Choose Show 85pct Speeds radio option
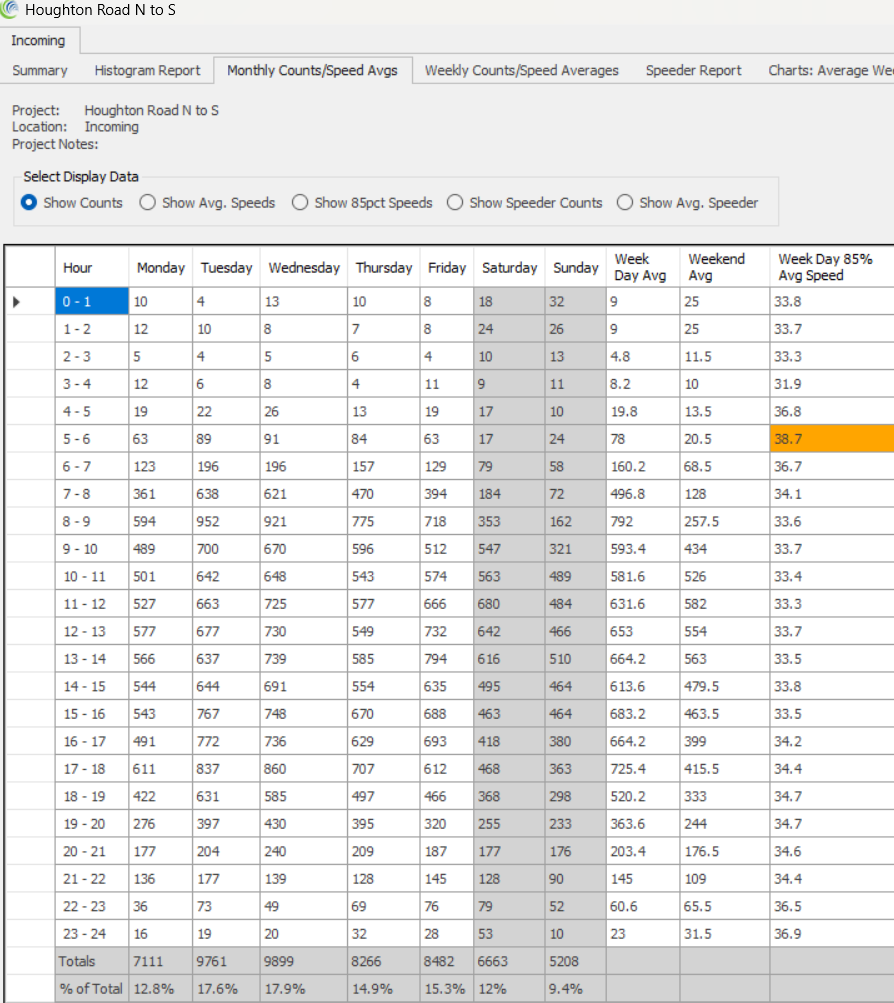 pos(300,202)
